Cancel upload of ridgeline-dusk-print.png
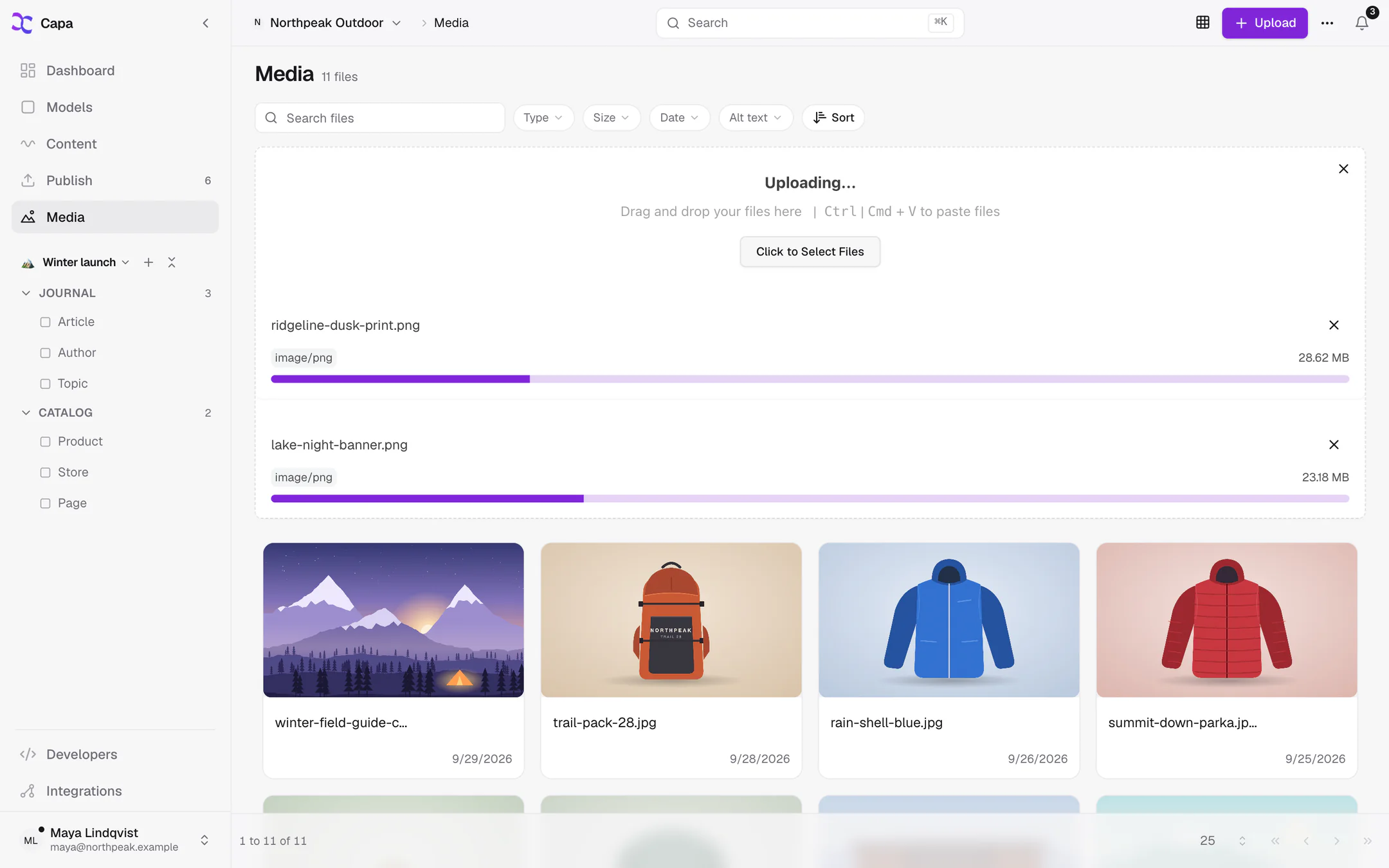 point(1334,325)
